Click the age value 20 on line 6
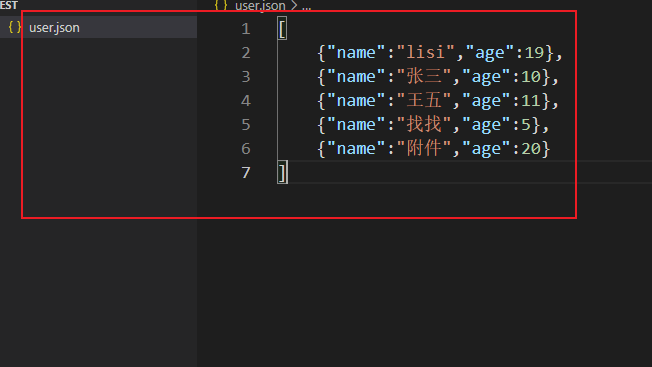The width and height of the screenshot is (652, 367). coord(531,149)
